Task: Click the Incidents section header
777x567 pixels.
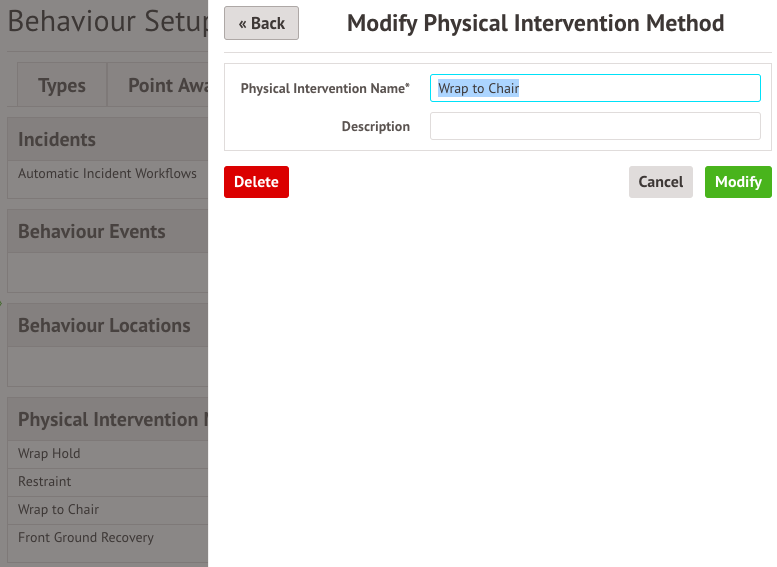Action: (57, 140)
